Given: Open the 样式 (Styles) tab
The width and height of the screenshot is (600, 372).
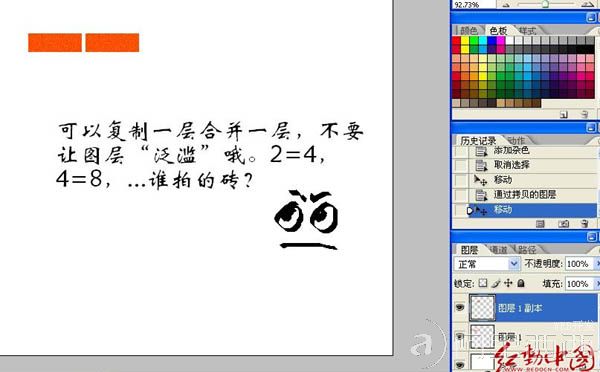Looking at the screenshot, I should tap(527, 30).
